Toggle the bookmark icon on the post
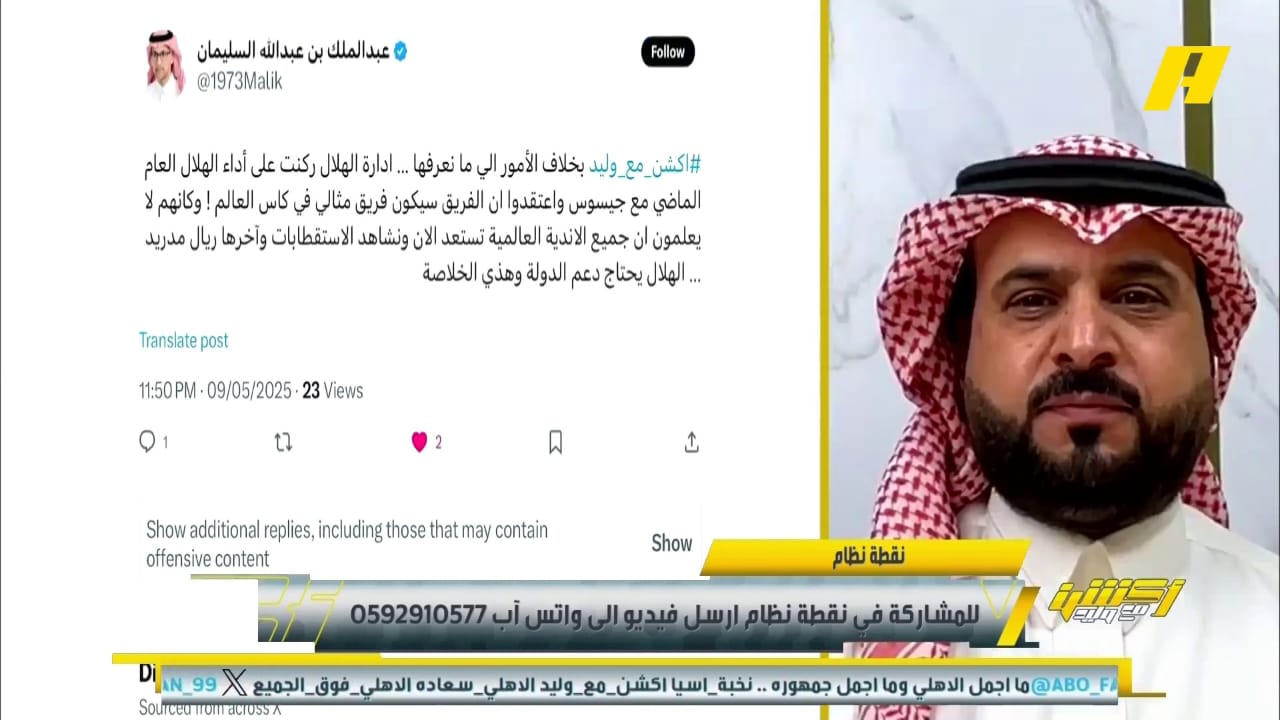1280x720 pixels. tap(556, 442)
